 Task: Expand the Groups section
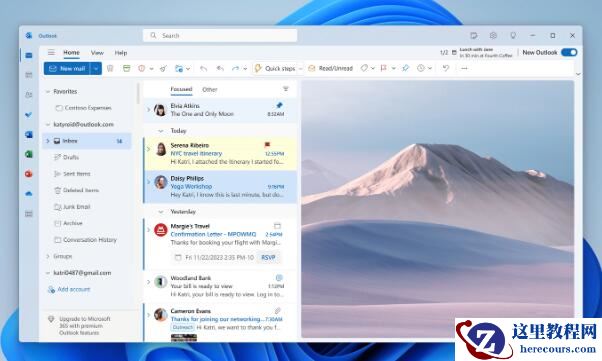click(x=48, y=256)
